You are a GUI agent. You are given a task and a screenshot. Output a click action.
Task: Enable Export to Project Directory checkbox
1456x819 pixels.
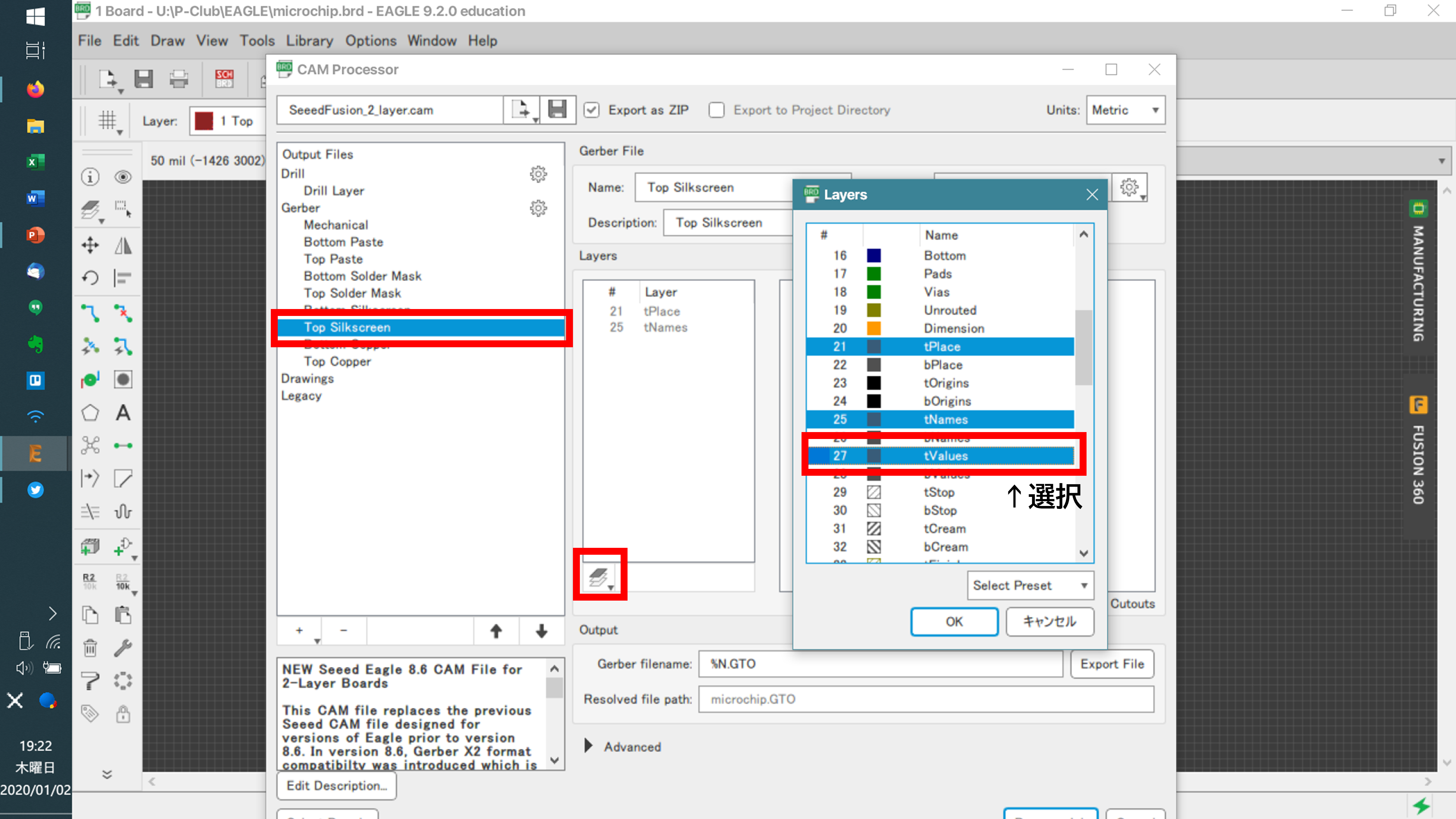pyautogui.click(x=716, y=110)
